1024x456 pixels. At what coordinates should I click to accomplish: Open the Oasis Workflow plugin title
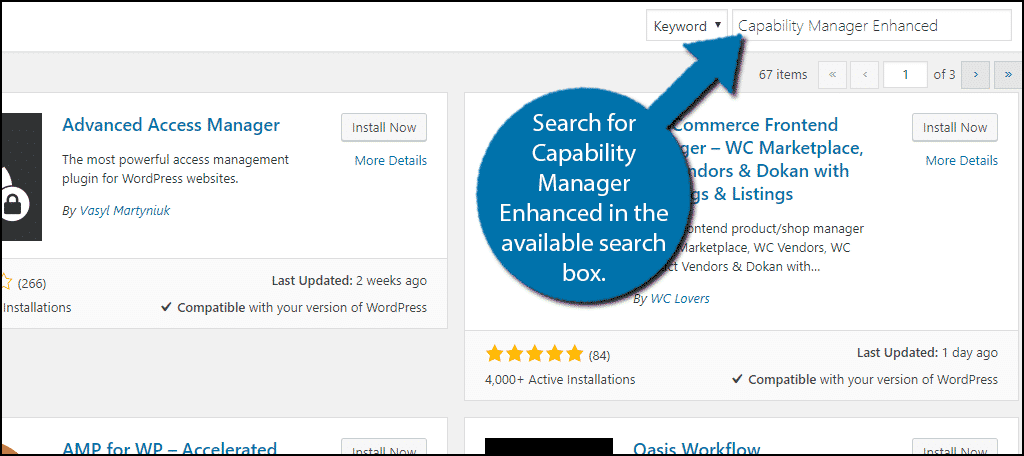[696, 448]
